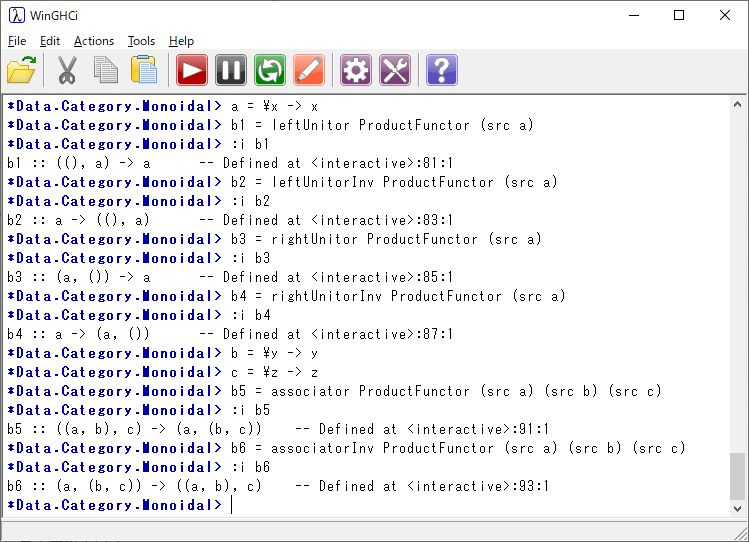Run the program with red play icon
This screenshot has height=542, width=749.
point(192,70)
